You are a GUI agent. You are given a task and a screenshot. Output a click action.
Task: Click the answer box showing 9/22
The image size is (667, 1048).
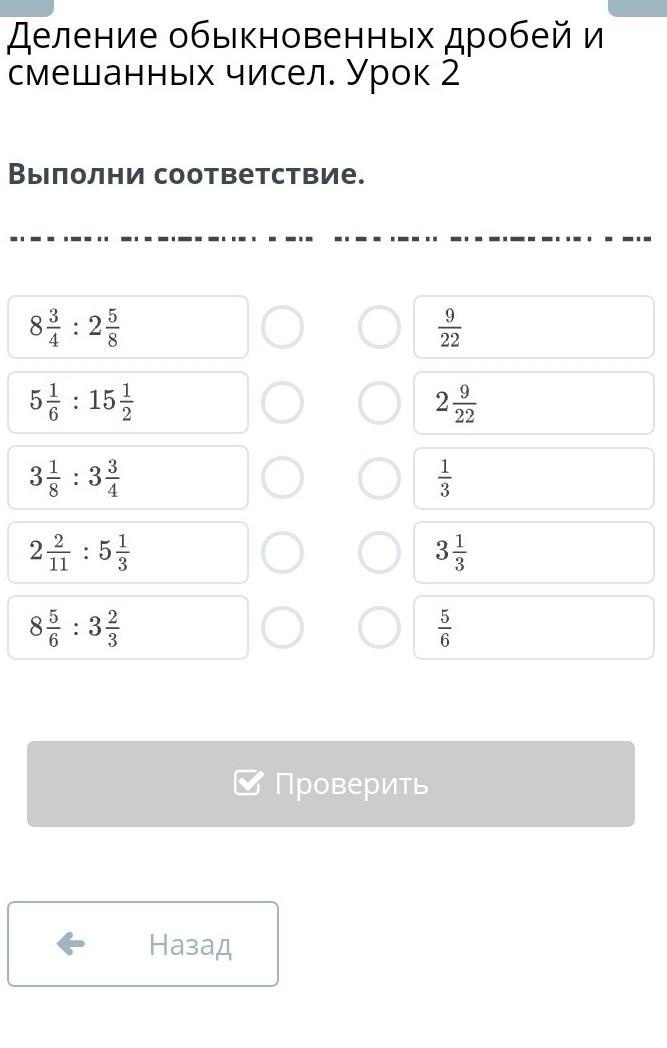coord(534,327)
